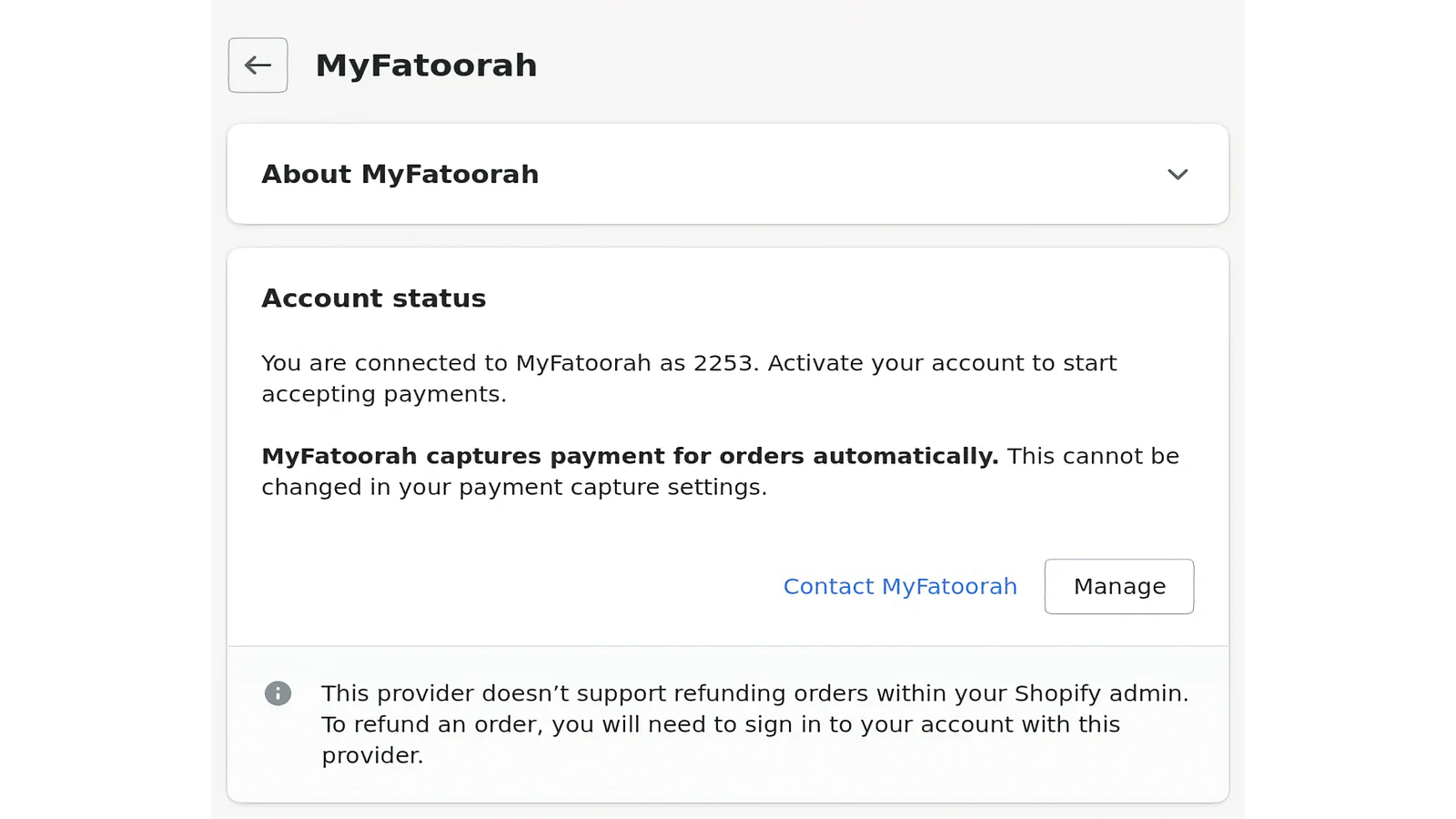Click "changed in your payment capture settings" line
This screenshot has height=819, width=1456.
point(513,487)
